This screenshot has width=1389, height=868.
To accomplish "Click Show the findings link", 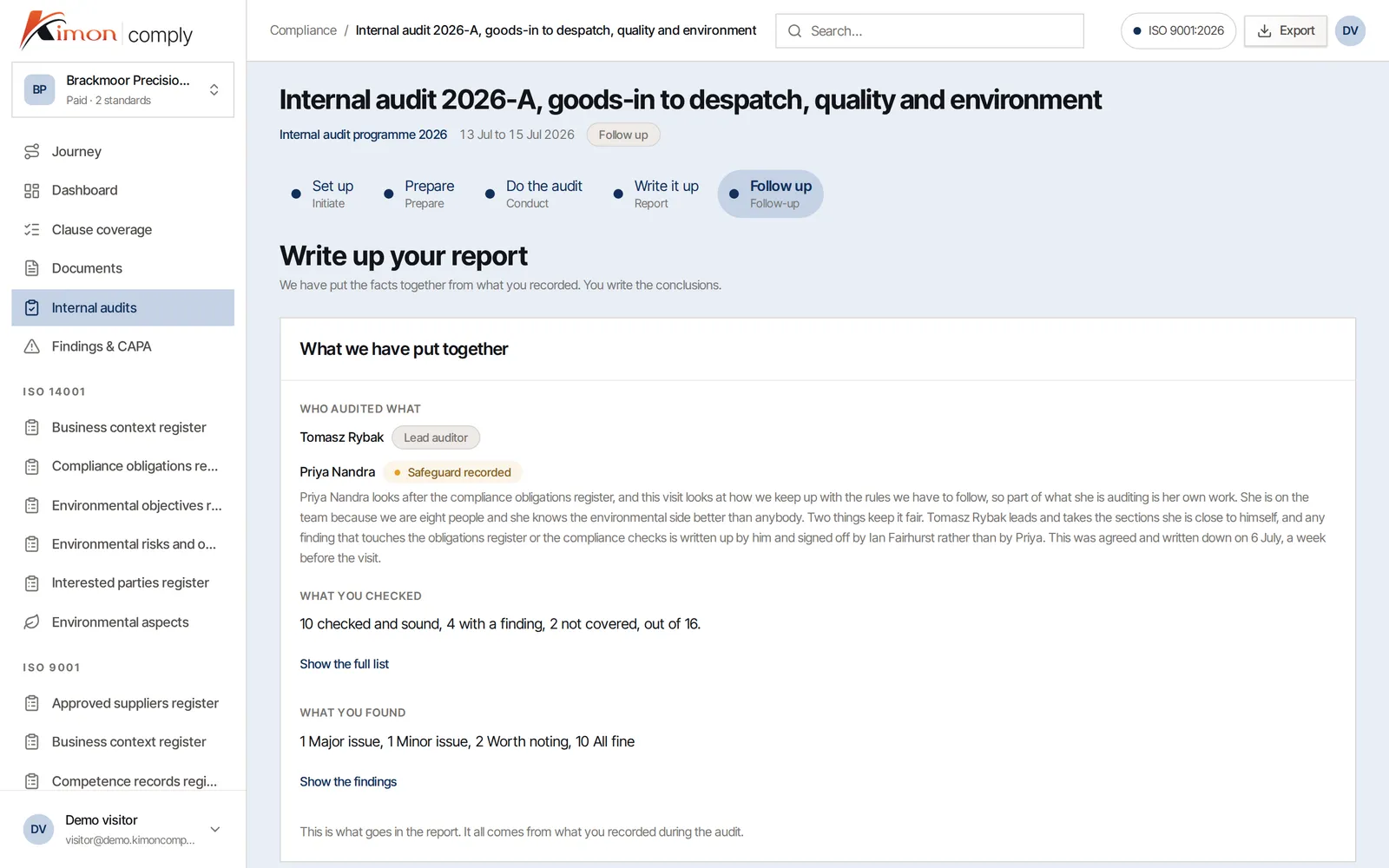I will (x=348, y=781).
